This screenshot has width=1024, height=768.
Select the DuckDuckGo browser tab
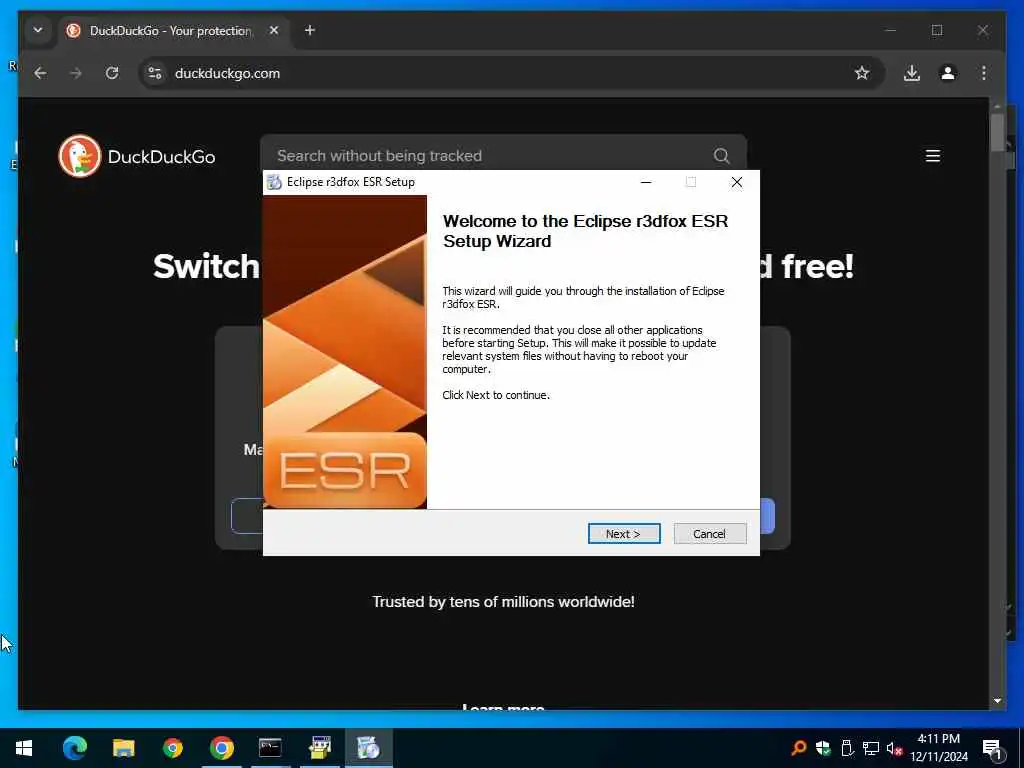pyautogui.click(x=173, y=31)
